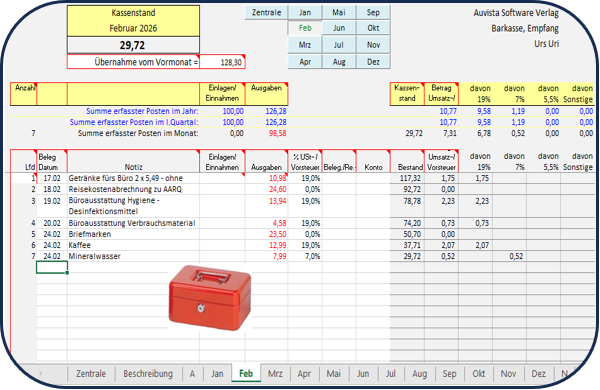Click the 'Kassenstand Februar 2026' yellow heading
The image size is (600, 390).
(133, 21)
